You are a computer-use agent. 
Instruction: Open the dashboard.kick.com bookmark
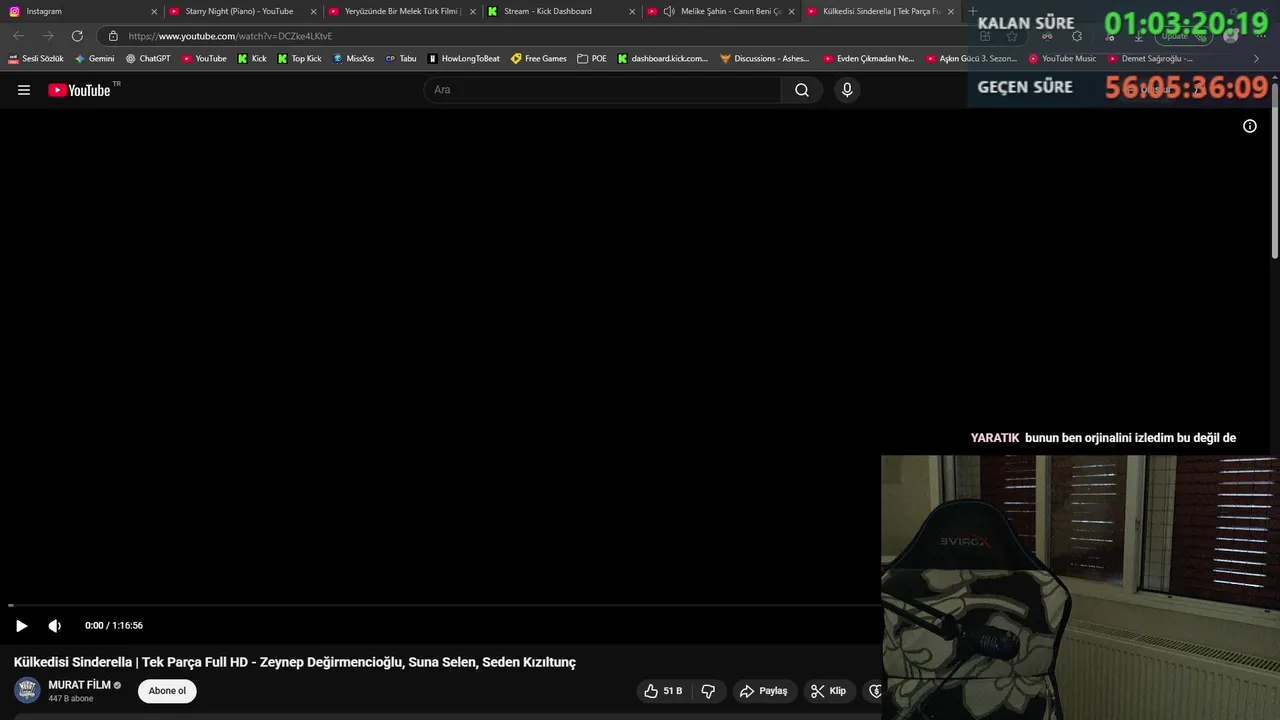click(x=662, y=59)
